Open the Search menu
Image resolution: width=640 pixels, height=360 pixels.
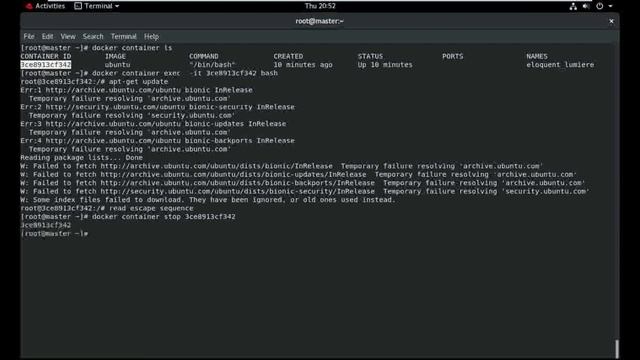point(93,36)
